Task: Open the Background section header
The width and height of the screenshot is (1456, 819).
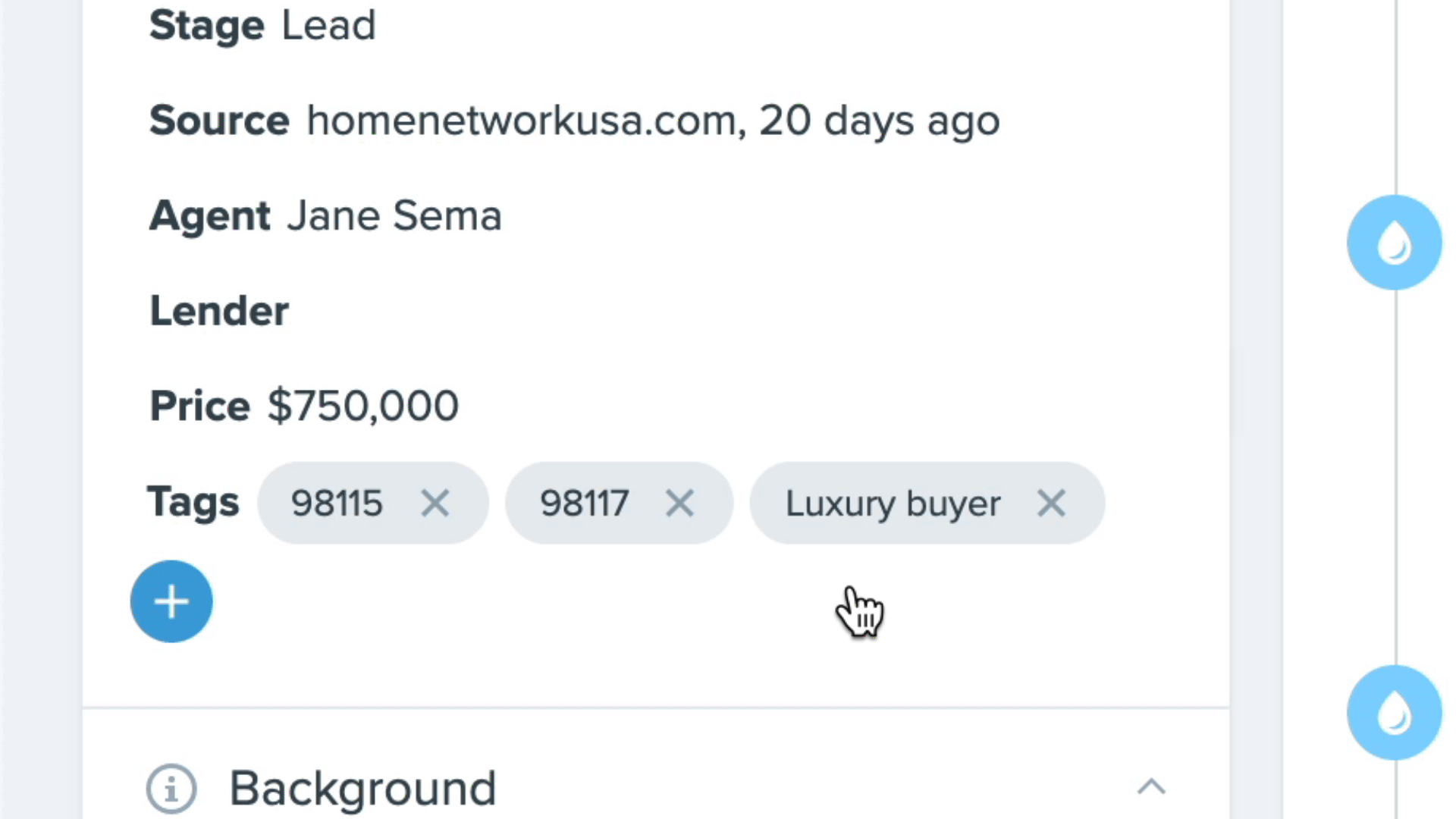Action: 362,789
